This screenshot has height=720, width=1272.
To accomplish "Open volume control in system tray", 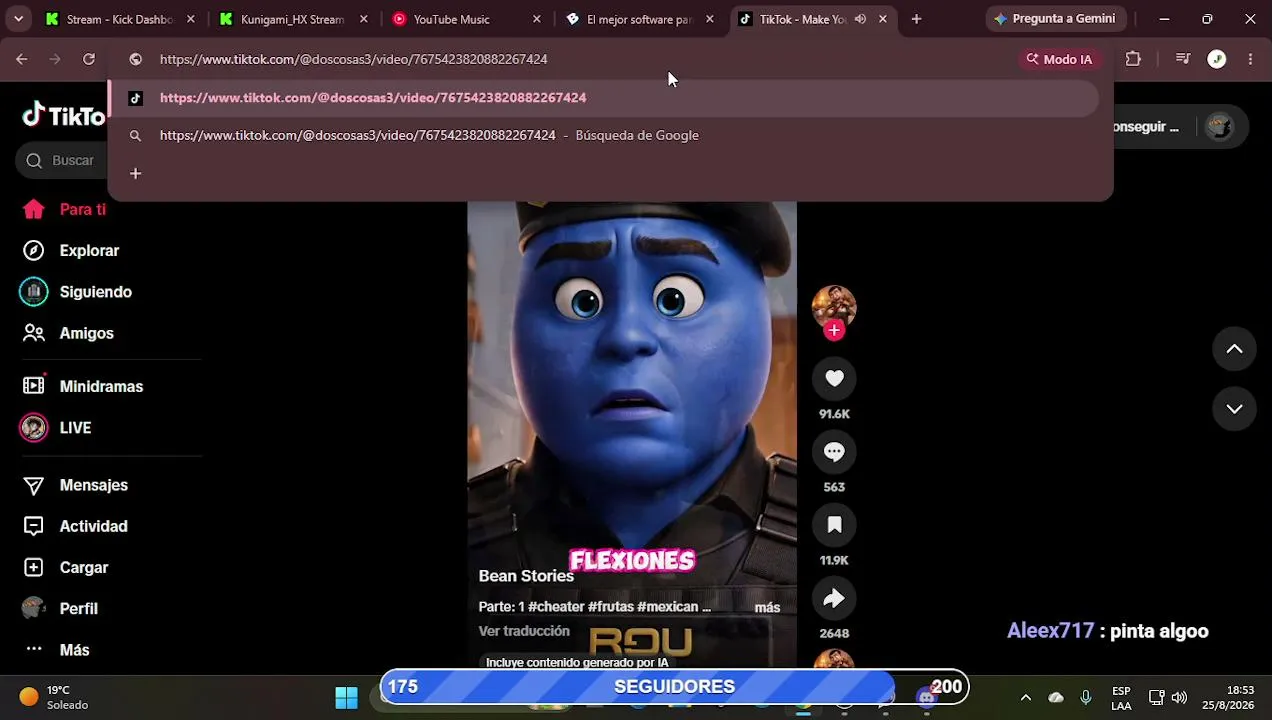I will point(1179,697).
